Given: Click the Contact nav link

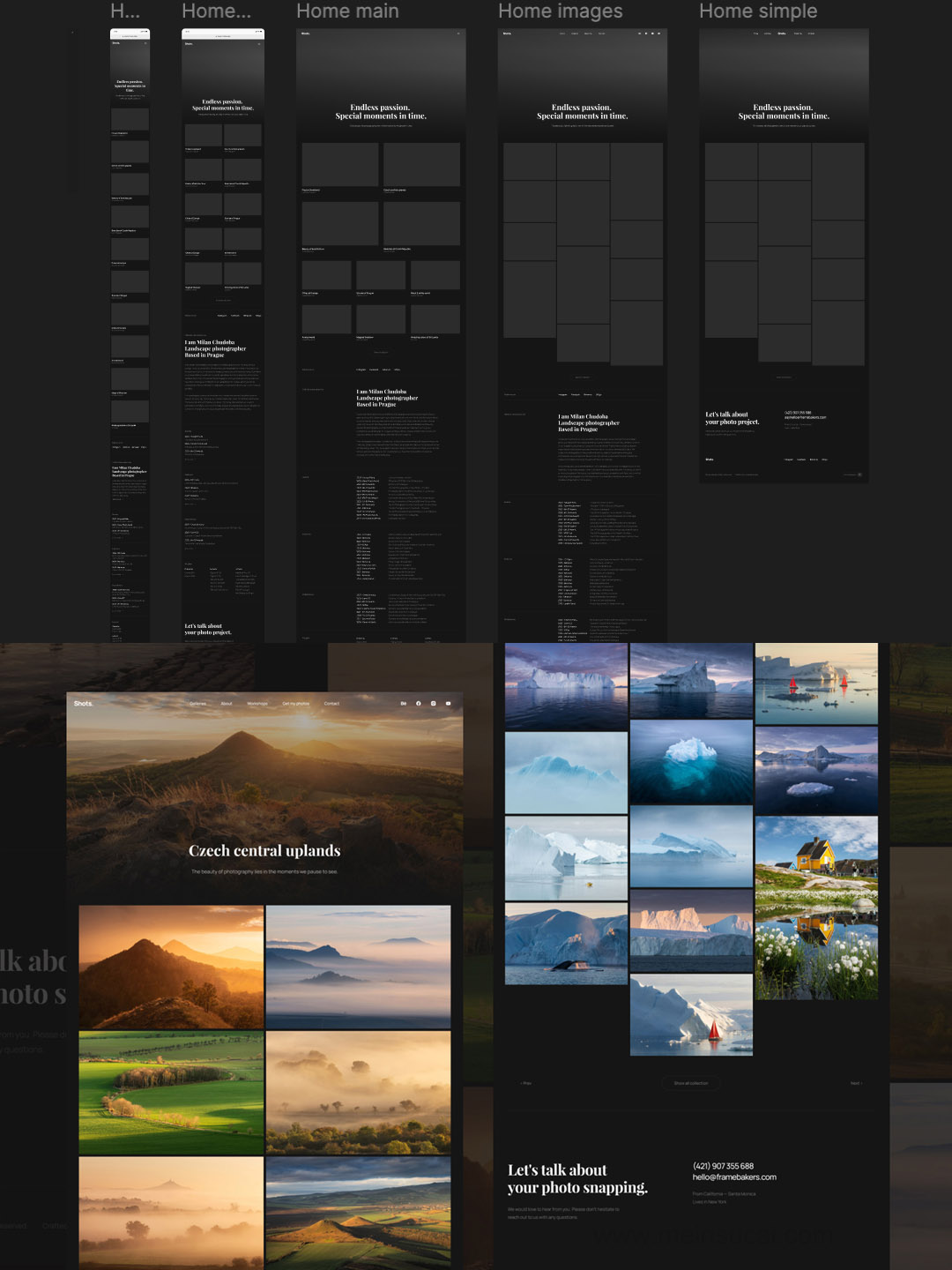Looking at the screenshot, I should pos(331,704).
